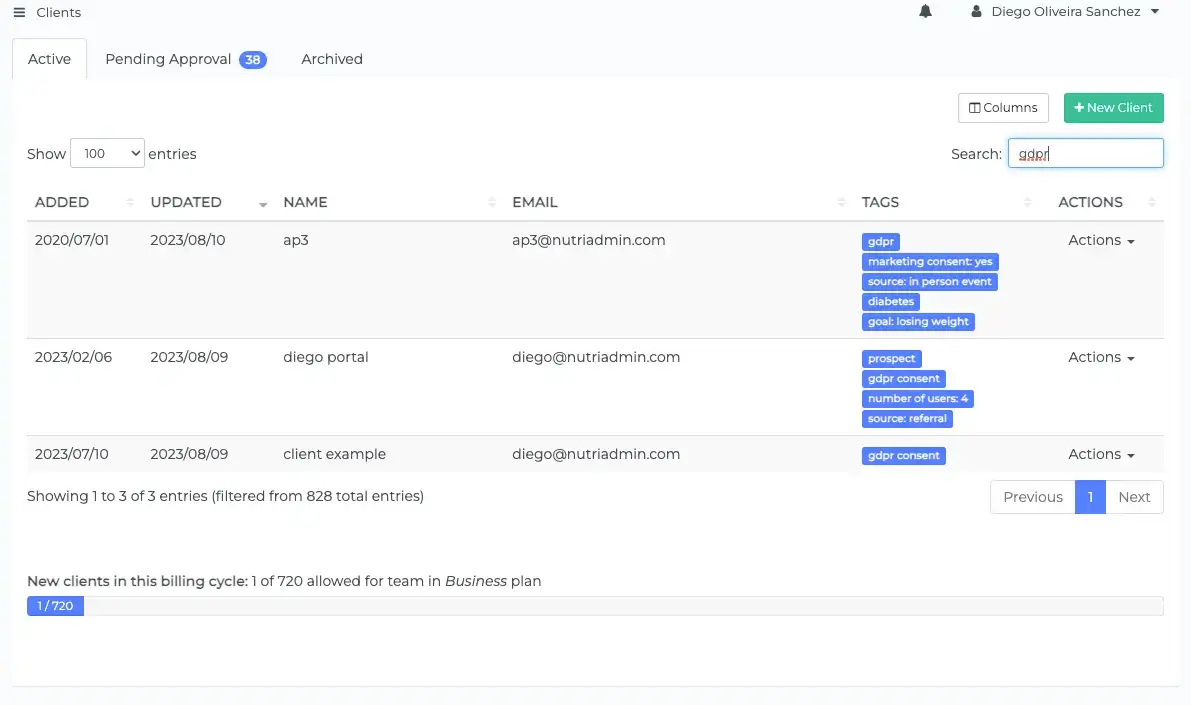The height and width of the screenshot is (705, 1191).
Task: Click page 1 in pagination
Action: coord(1090,497)
